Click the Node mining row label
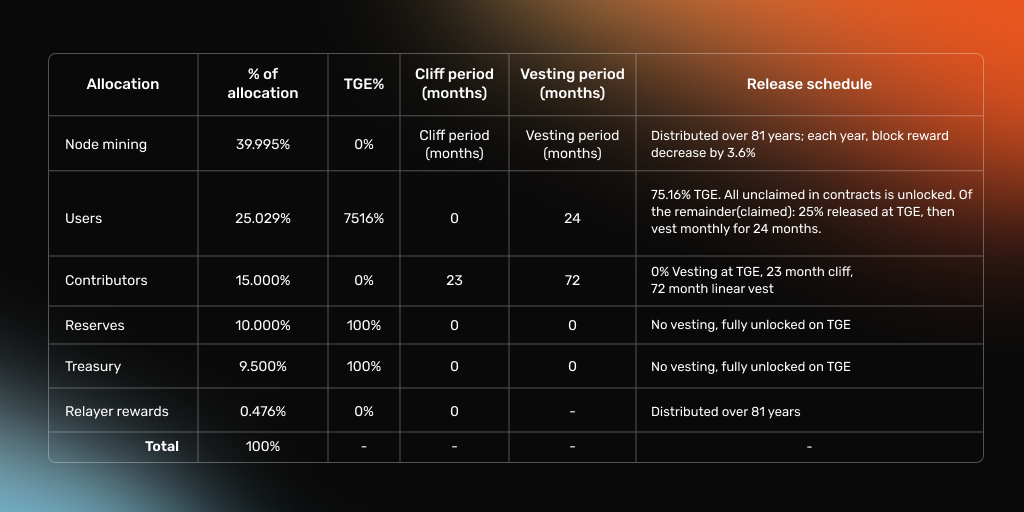This screenshot has height=512, width=1024. 106,144
